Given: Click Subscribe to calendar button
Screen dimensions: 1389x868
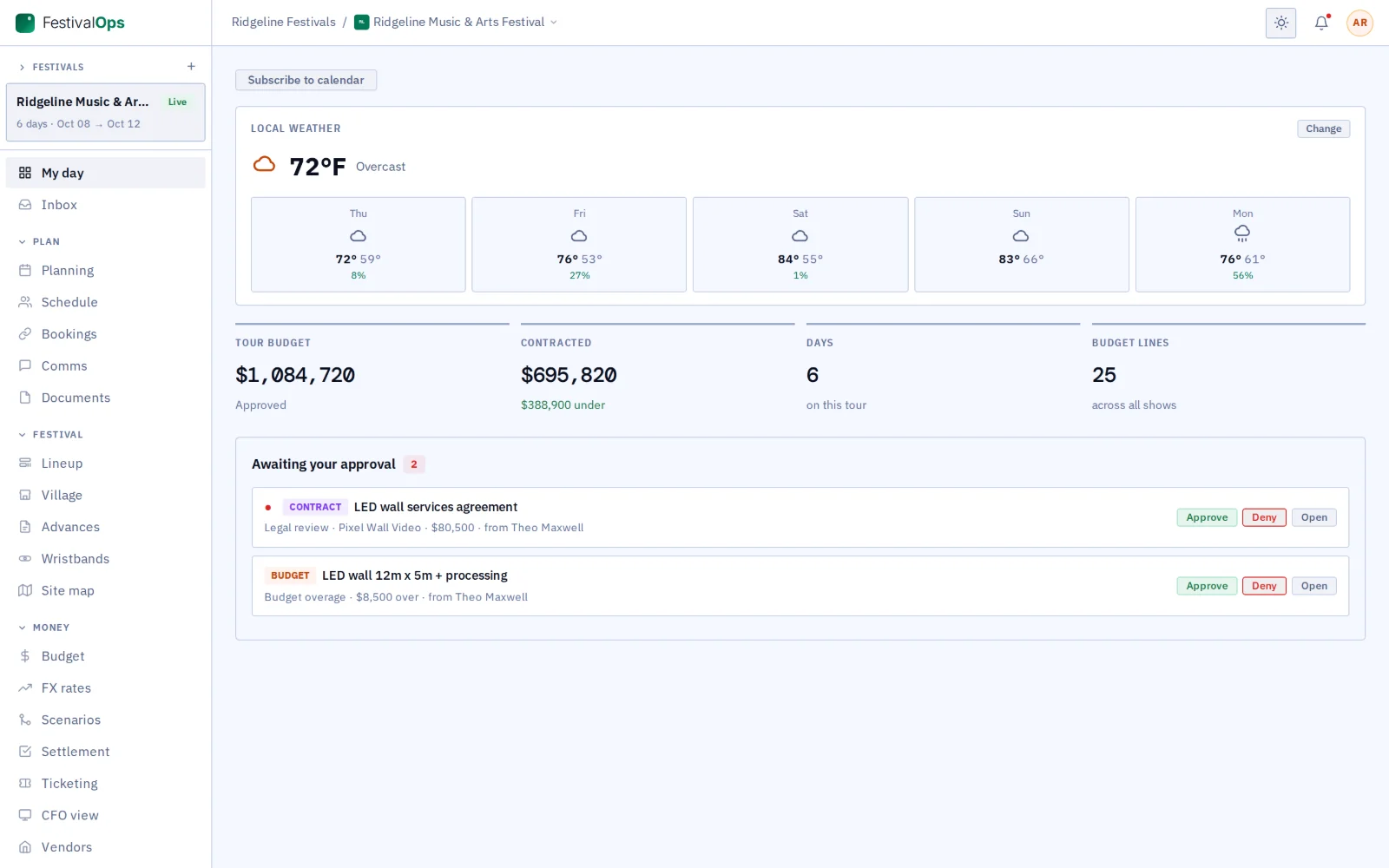Looking at the screenshot, I should point(306,80).
